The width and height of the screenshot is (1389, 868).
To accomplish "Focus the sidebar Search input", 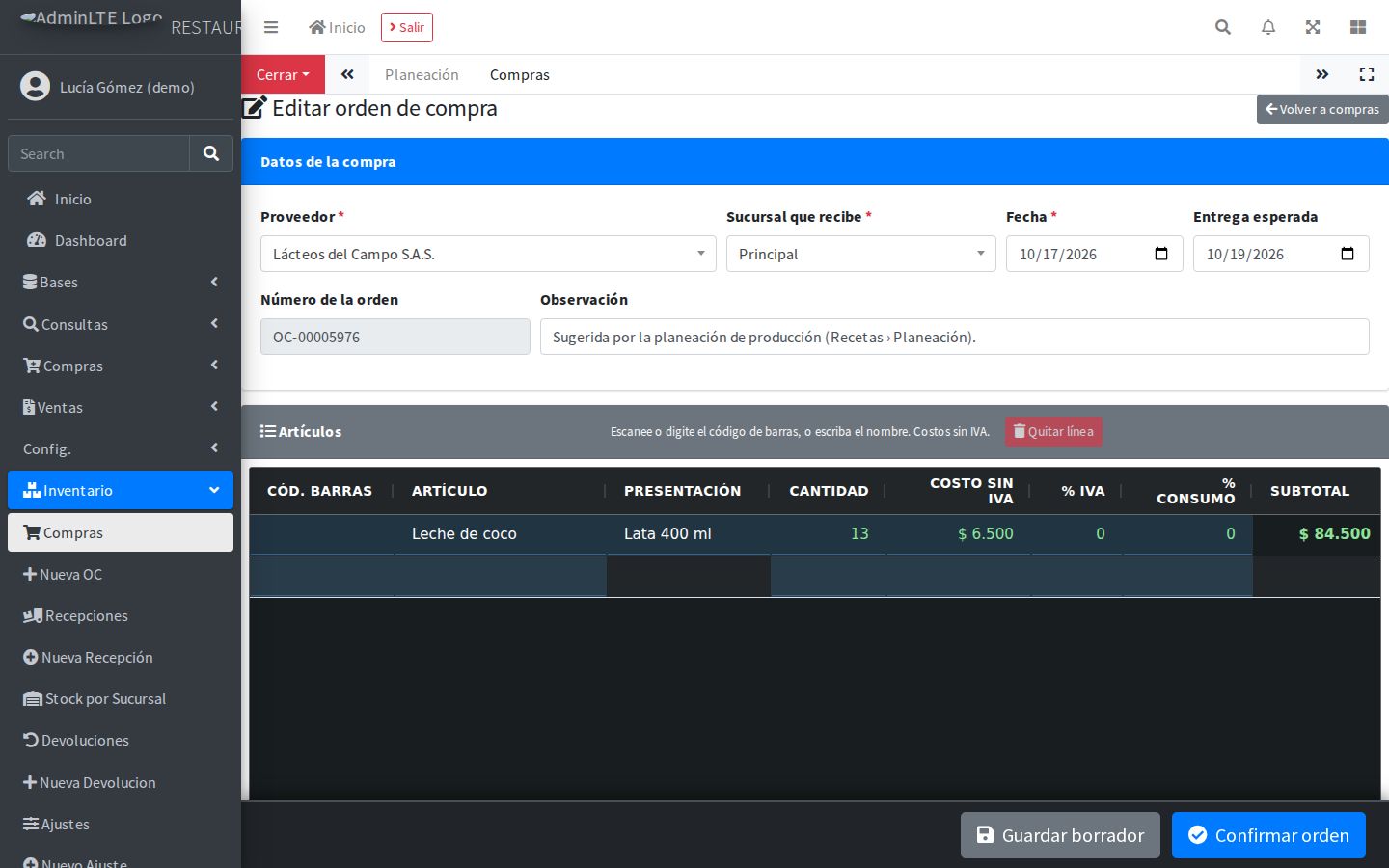I will click(98, 153).
